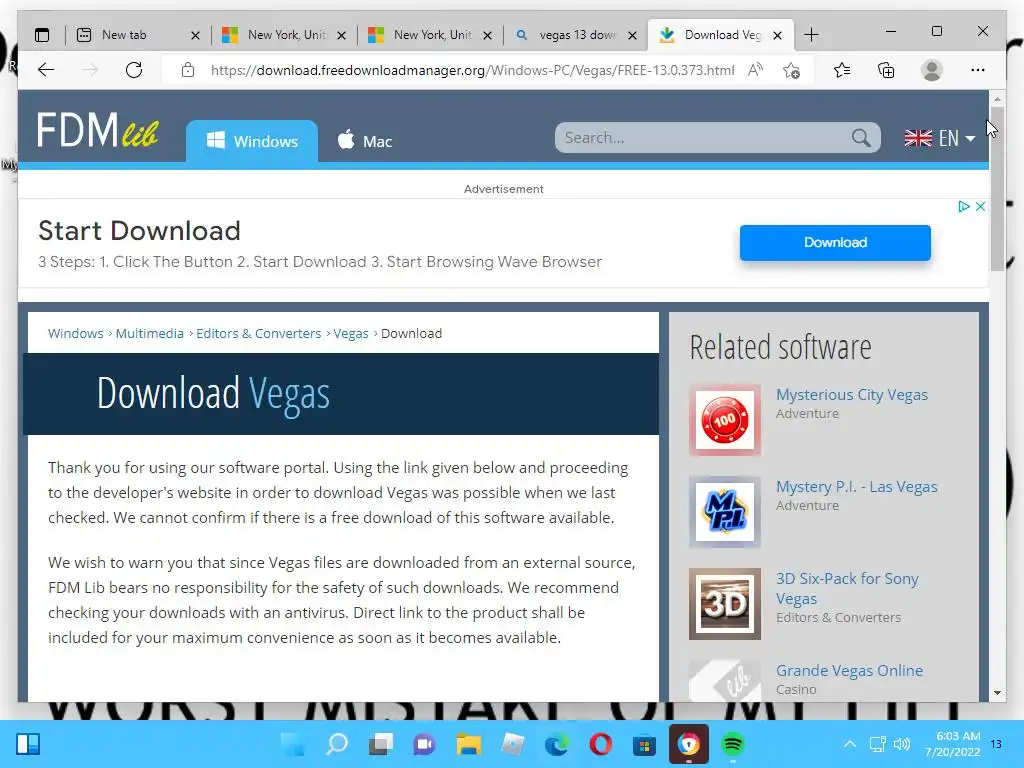This screenshot has height=768, width=1024.
Task: Click the scrollbar up arrow
Action: point(997,99)
